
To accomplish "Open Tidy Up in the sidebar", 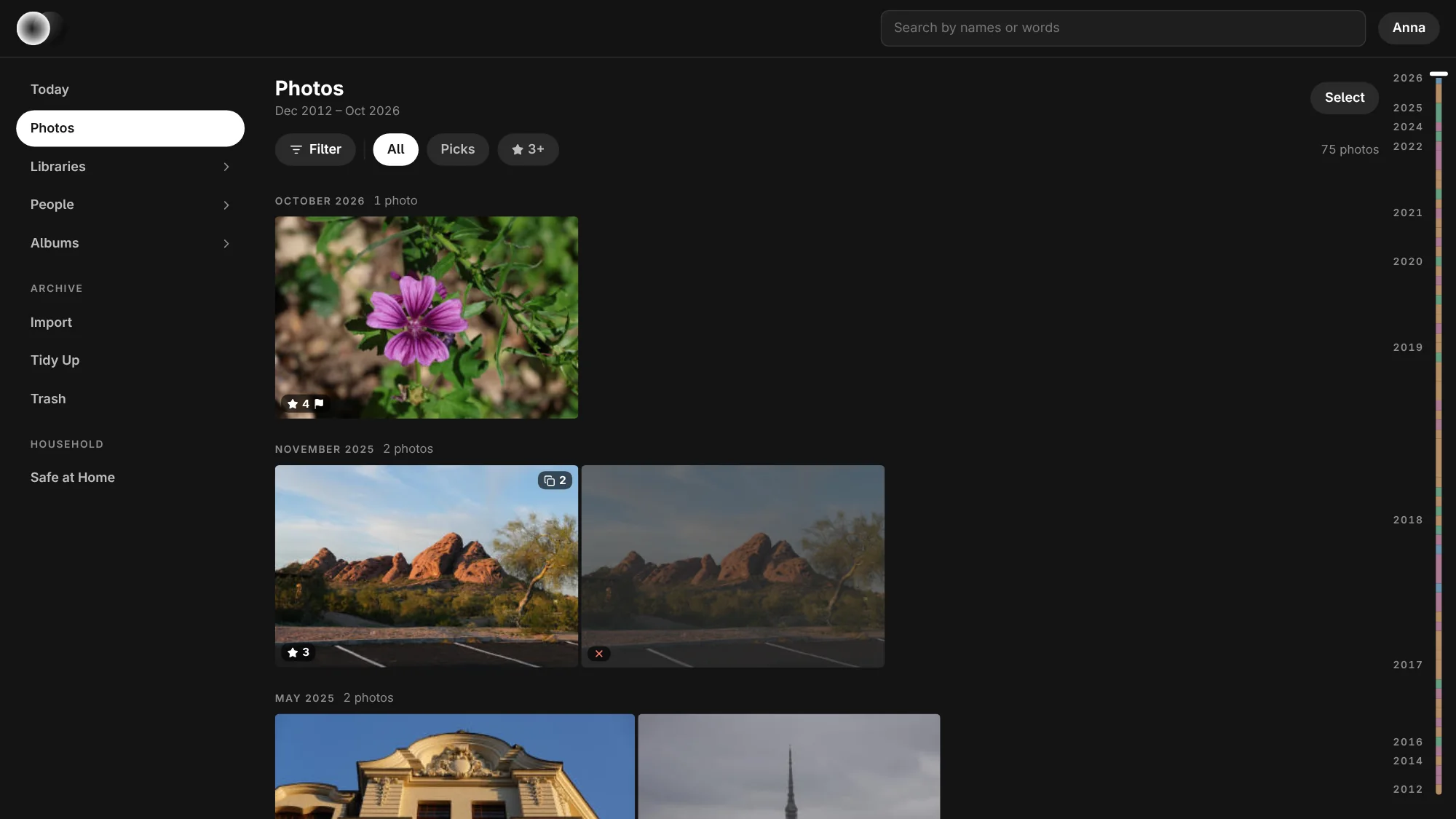I will [130, 360].
